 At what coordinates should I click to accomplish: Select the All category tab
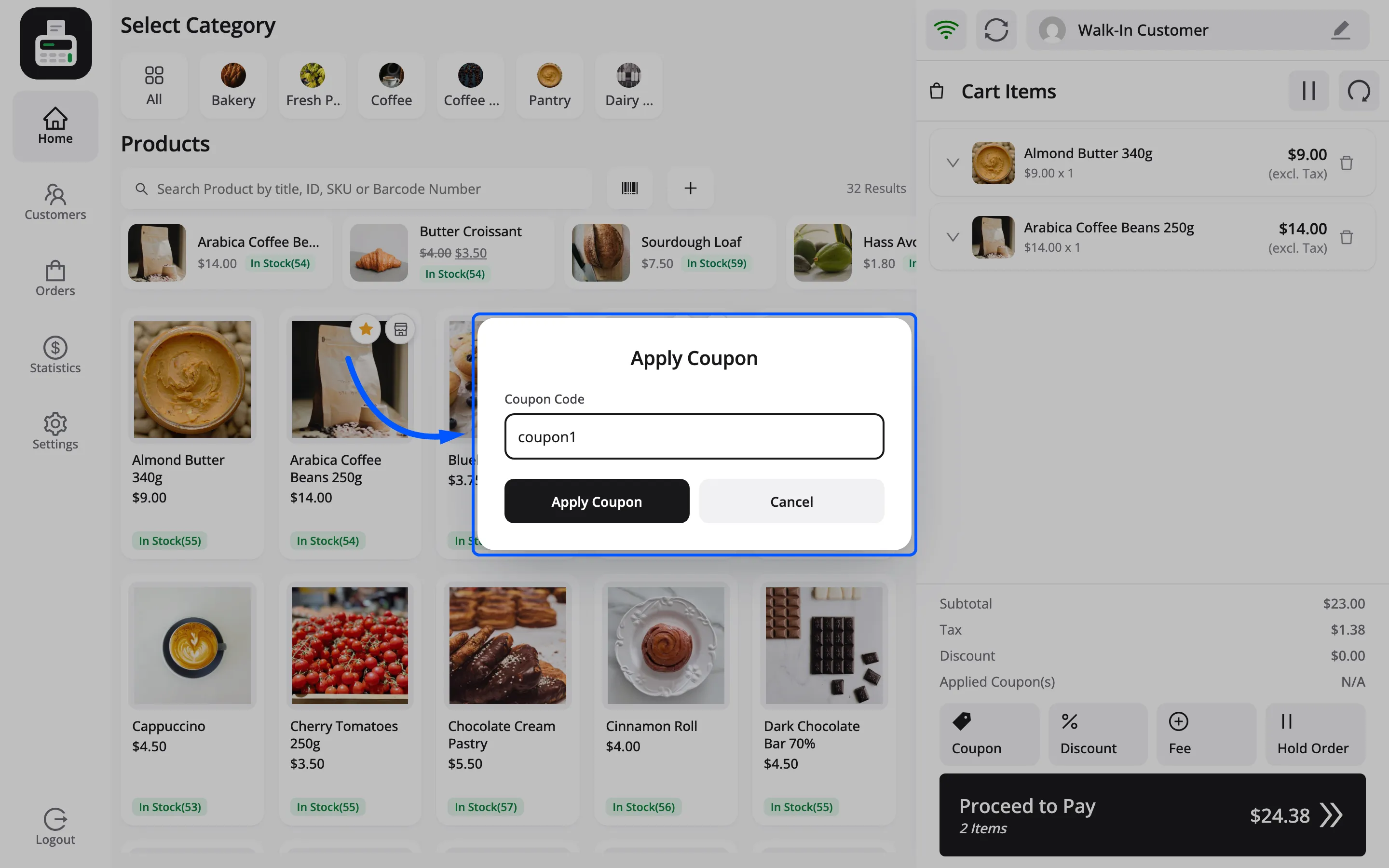[x=154, y=86]
